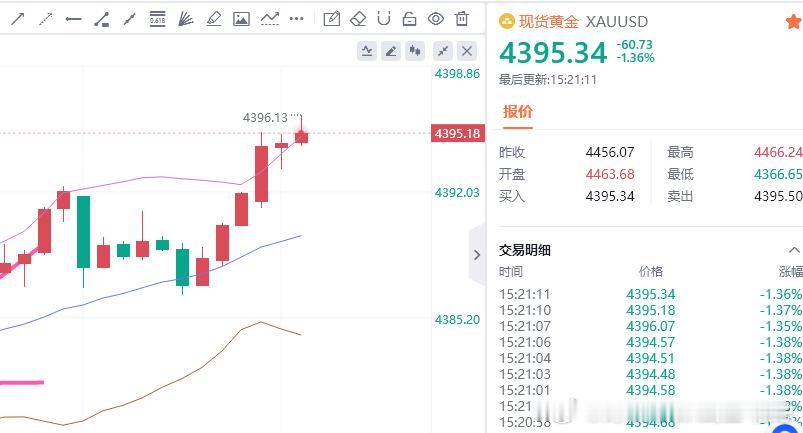
Task: Select the 15:21:07 trade row
Action: pyautogui.click(x=650, y=326)
